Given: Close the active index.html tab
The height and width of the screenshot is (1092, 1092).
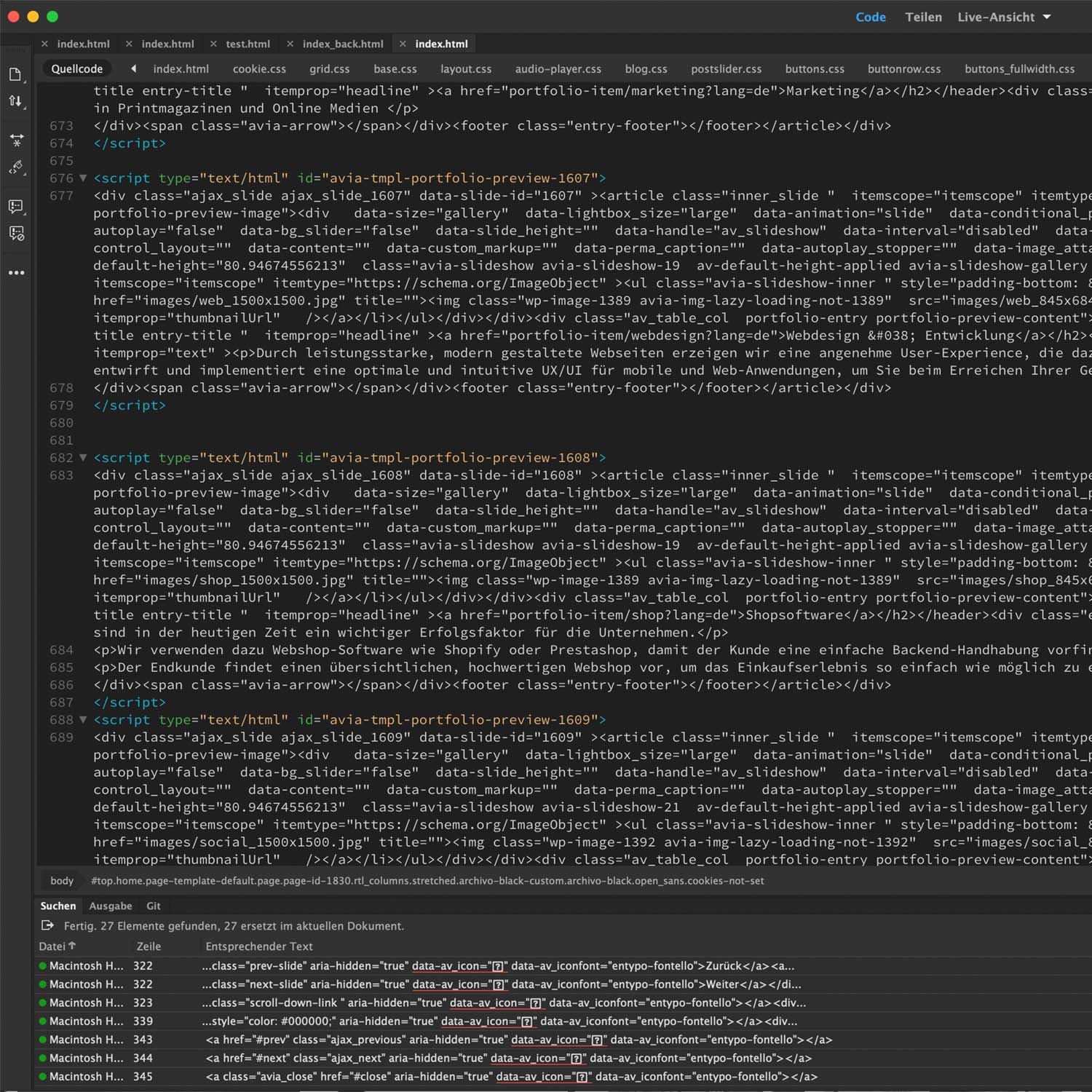Looking at the screenshot, I should [403, 44].
